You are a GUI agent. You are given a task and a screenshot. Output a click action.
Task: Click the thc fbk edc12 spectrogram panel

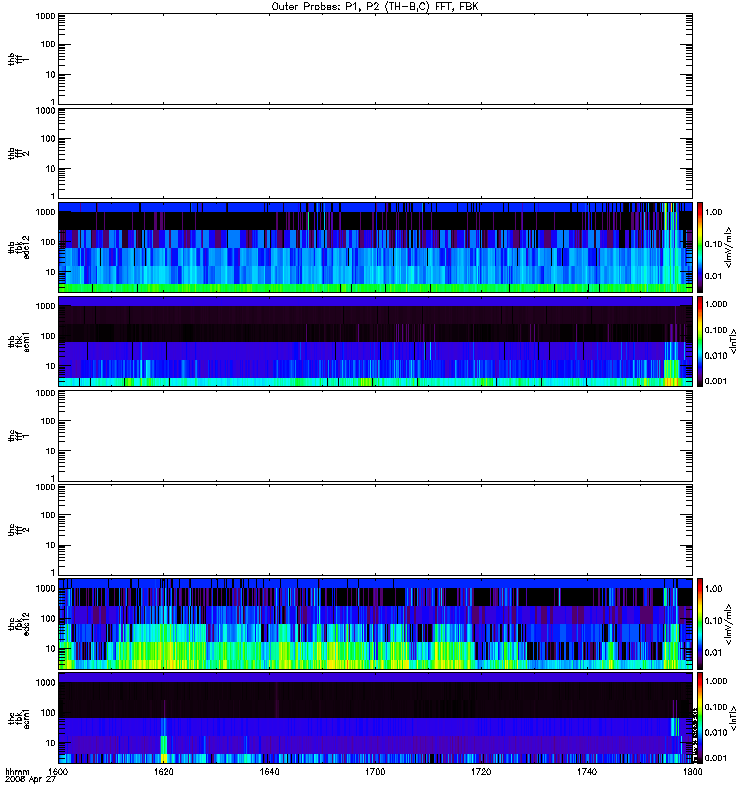click(x=375, y=624)
